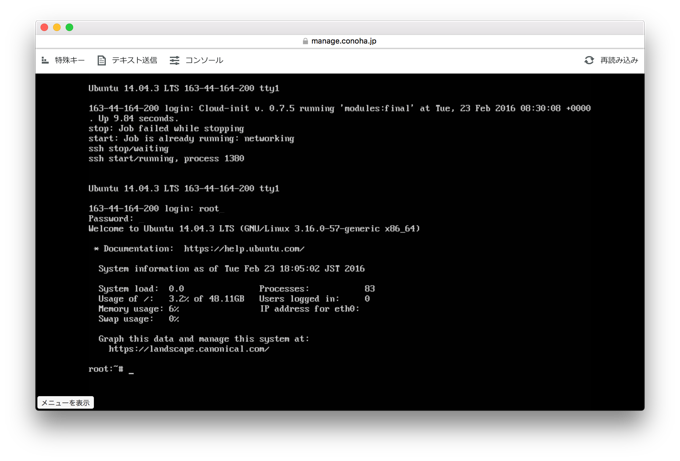Screen dimensions: 680x461
Task: Click the 'stop: Job failed while stopping' line
Action: (x=166, y=128)
